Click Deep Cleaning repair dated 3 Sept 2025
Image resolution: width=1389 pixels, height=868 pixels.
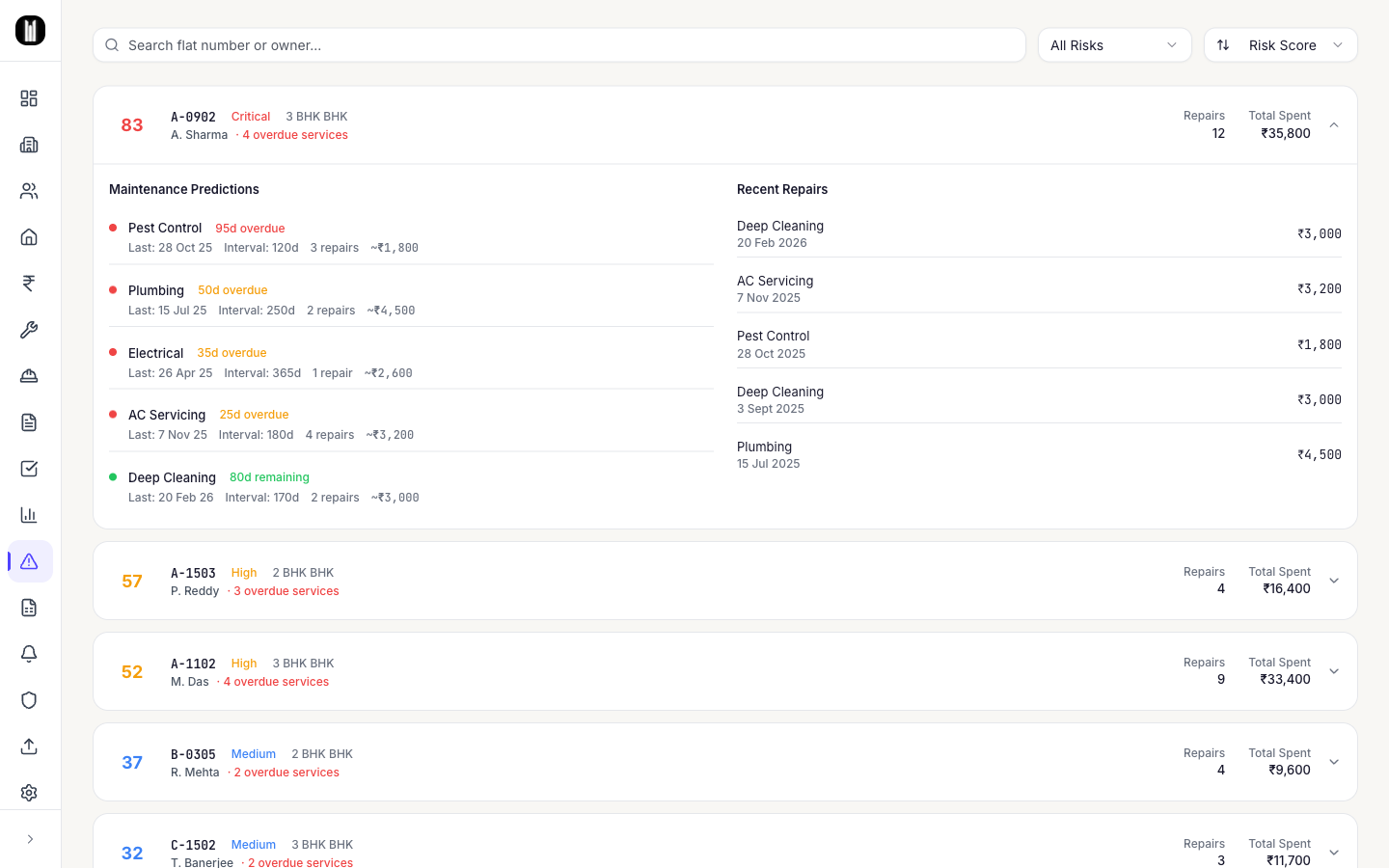1039,399
